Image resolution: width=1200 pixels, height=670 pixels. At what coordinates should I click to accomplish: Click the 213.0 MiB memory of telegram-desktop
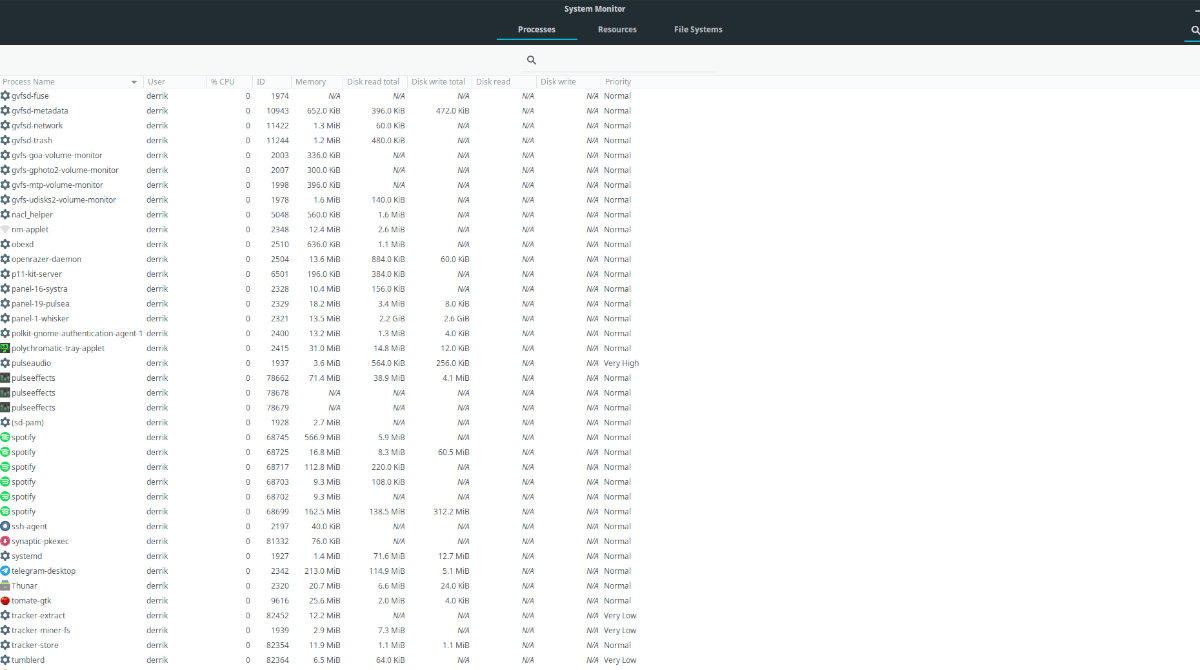pos(322,571)
